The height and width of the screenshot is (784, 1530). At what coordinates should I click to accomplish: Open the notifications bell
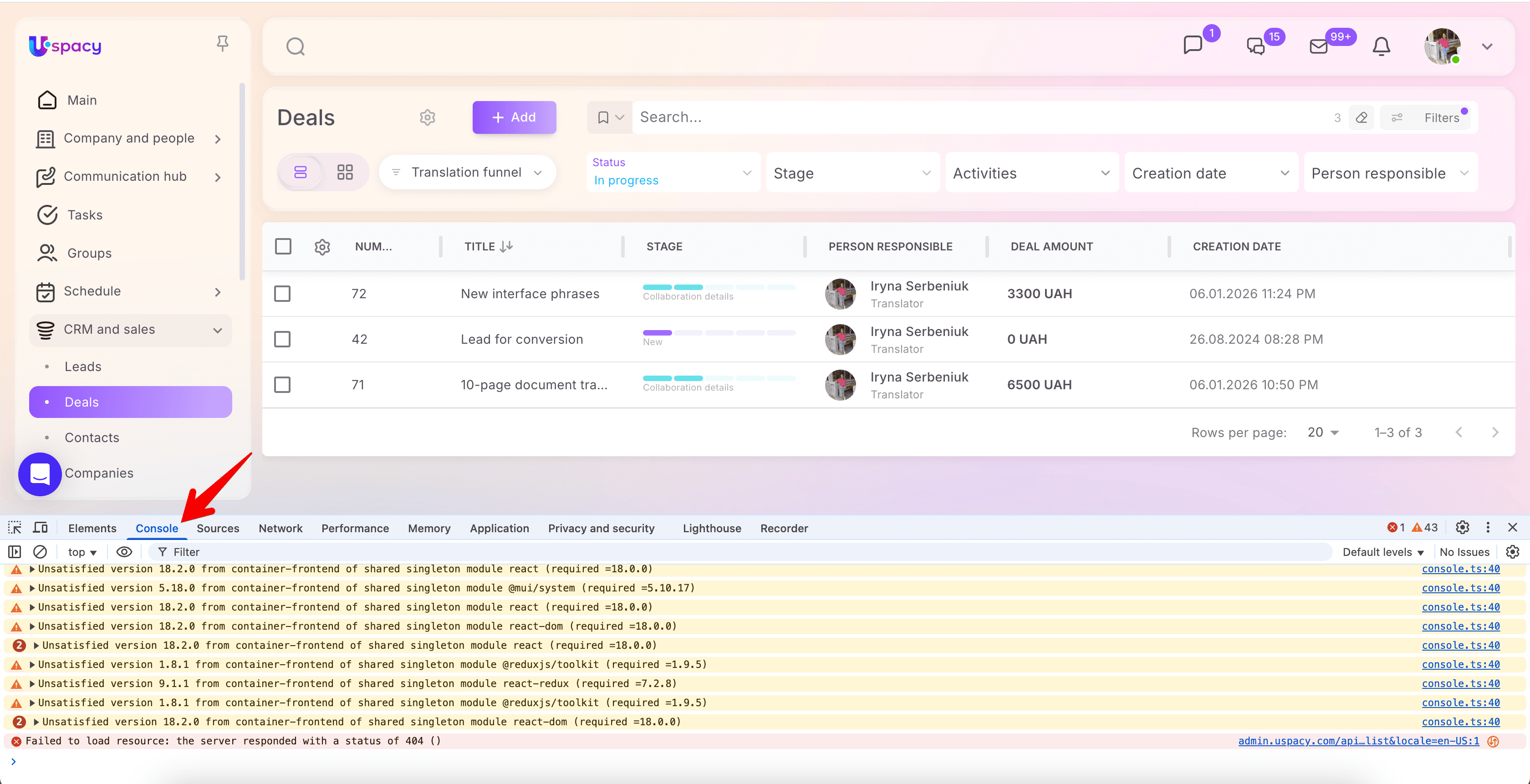1381,46
